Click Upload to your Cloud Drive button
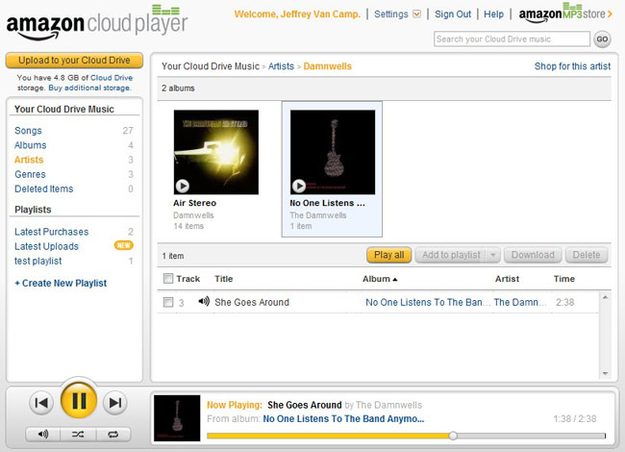The height and width of the screenshot is (452, 625). (x=74, y=60)
